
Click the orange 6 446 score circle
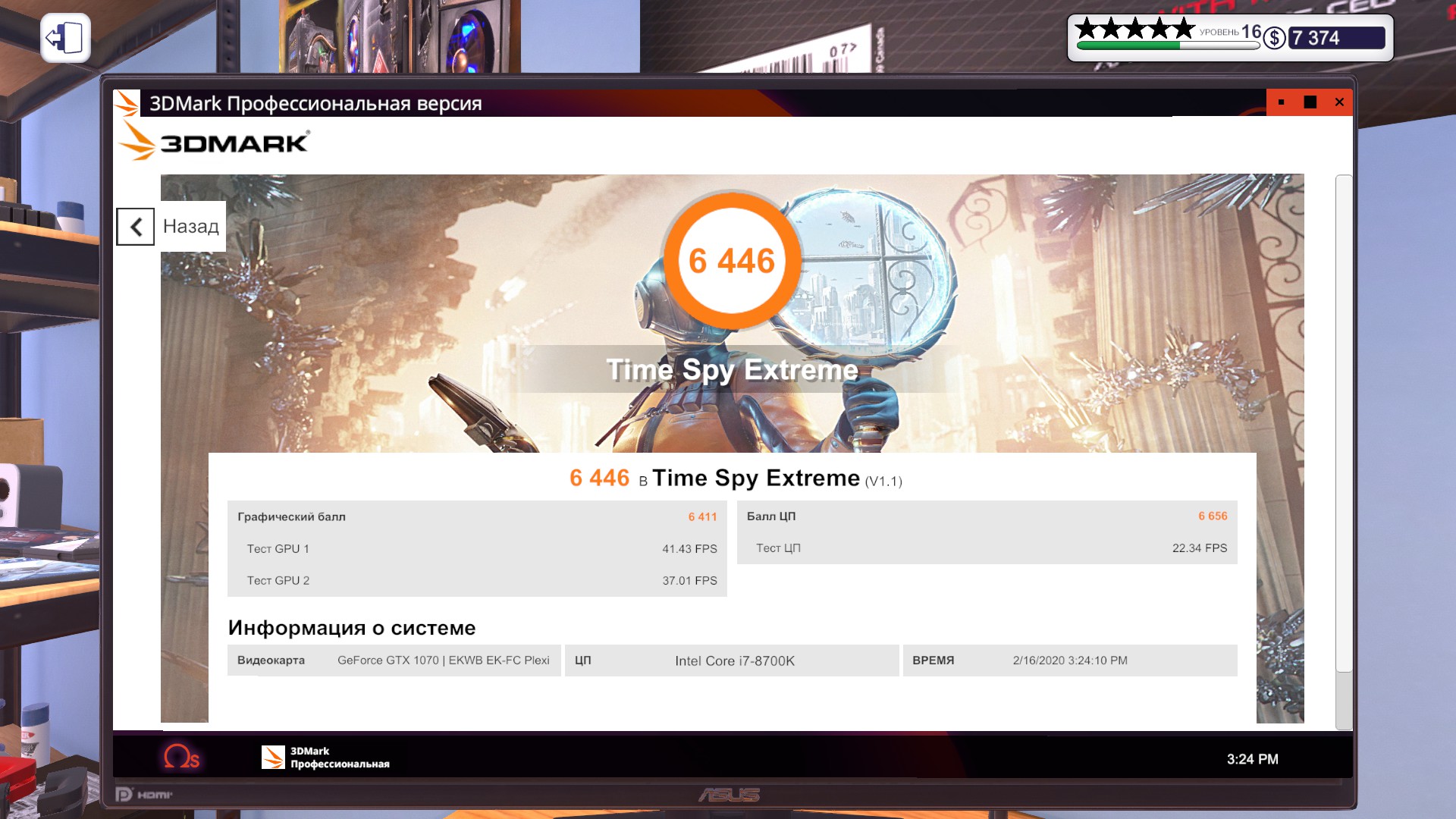[732, 261]
